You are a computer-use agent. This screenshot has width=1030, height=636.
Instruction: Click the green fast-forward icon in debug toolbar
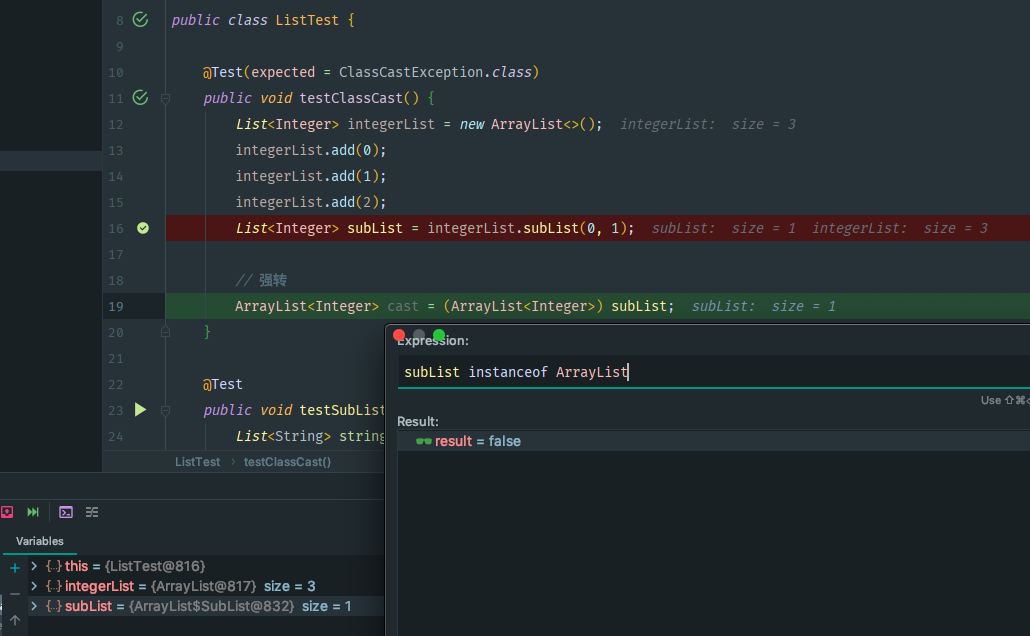(33, 512)
